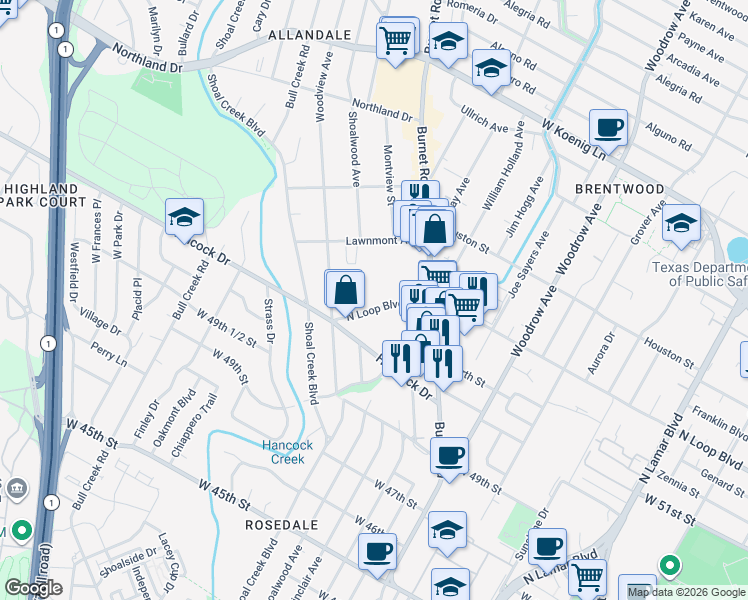Screen dimensions: 748x600
Task: Click the school marker at the bottom edge
Action: tap(450, 586)
